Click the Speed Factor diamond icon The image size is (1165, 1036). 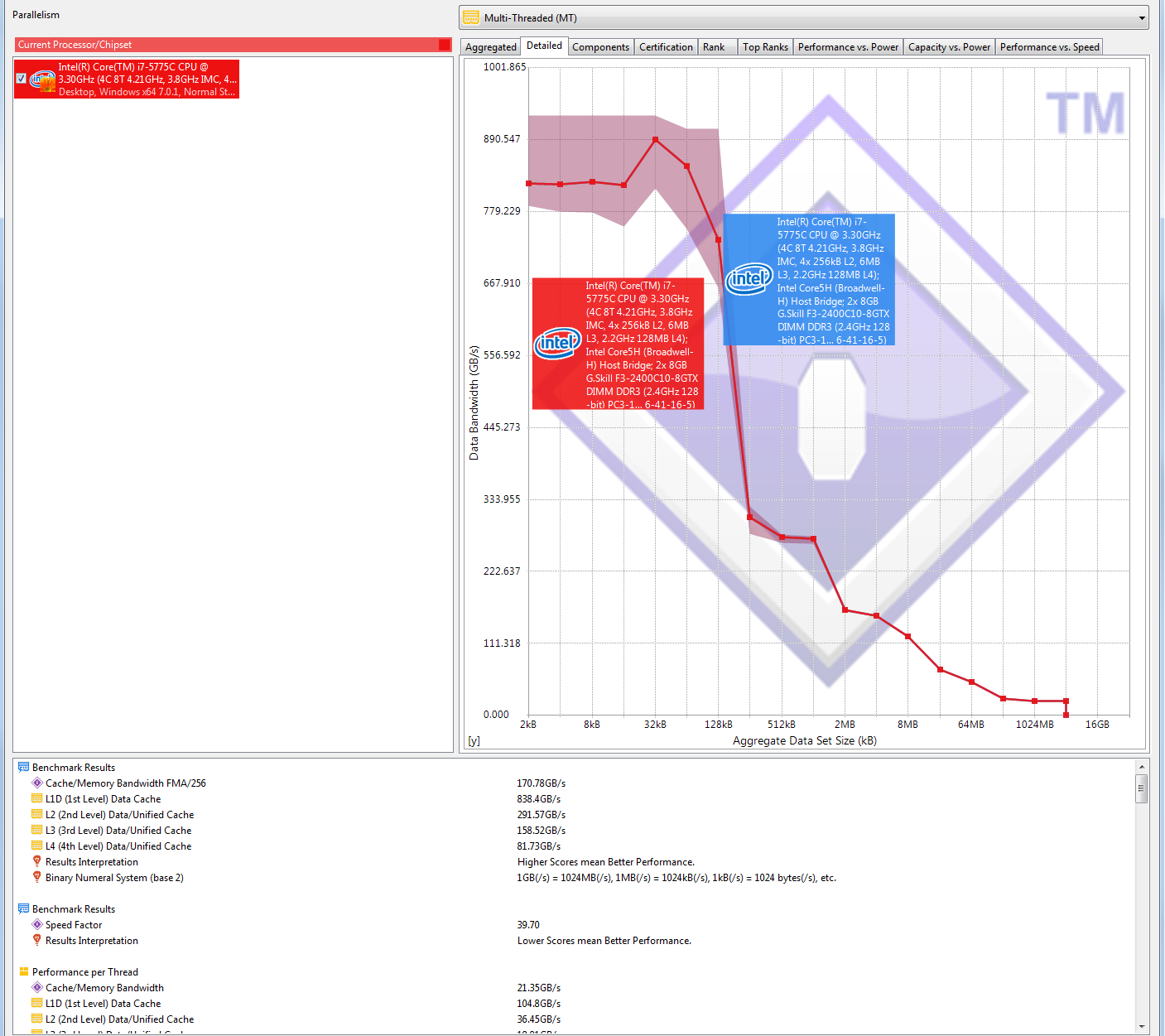37,924
